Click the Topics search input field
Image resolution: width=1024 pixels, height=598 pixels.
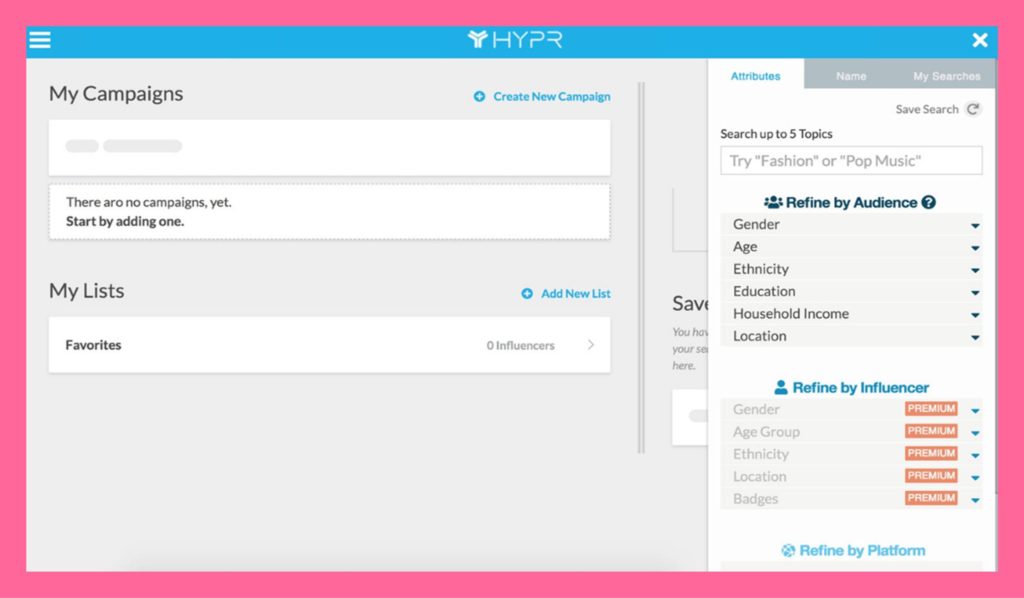pos(851,161)
